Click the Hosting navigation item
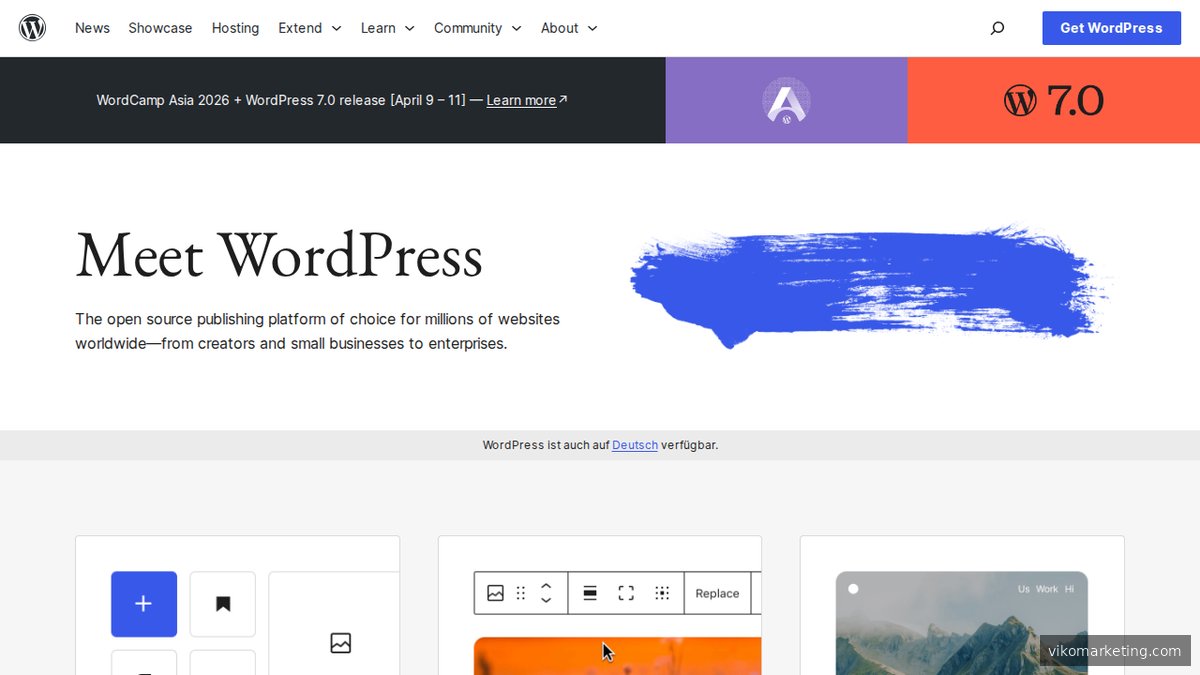The image size is (1200, 675). pos(235,28)
